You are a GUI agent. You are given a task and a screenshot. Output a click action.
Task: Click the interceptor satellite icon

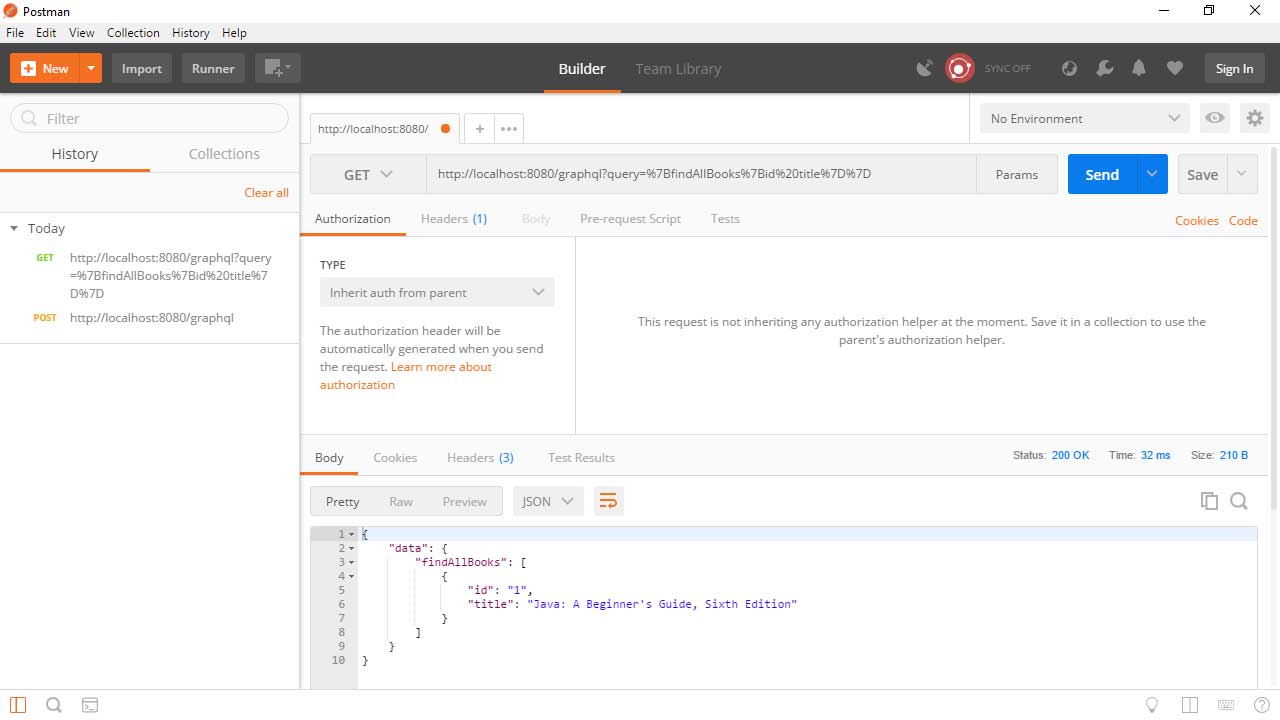tap(925, 68)
